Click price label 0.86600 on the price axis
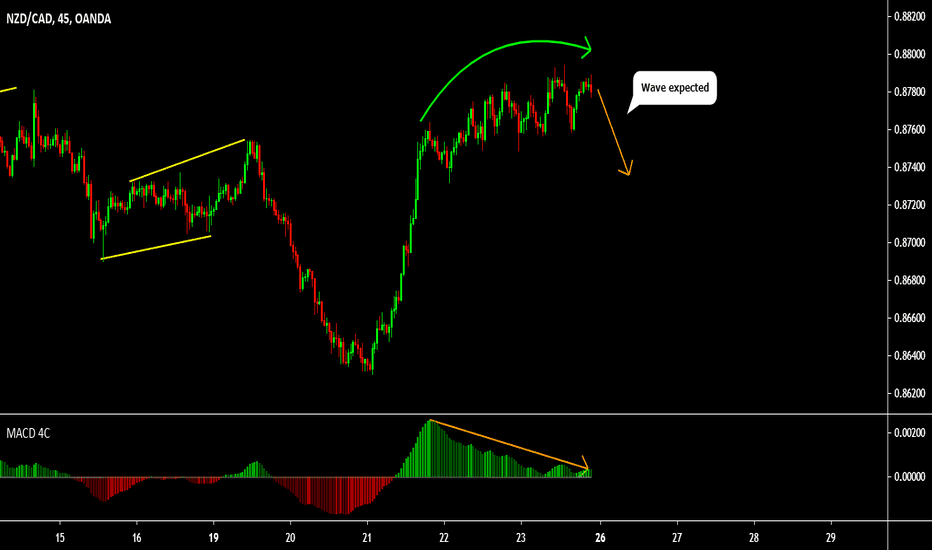 click(909, 318)
